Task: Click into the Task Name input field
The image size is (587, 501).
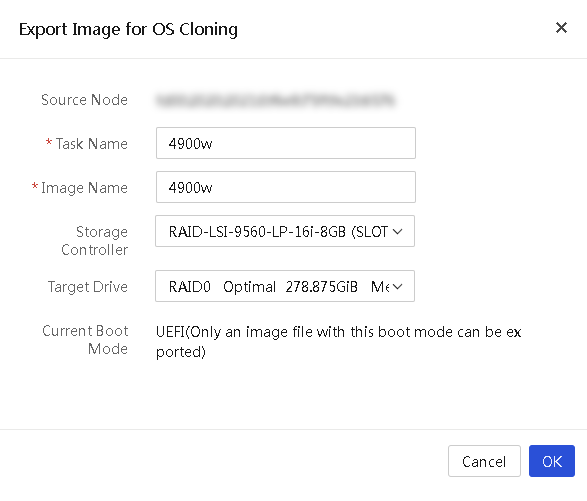Action: pyautogui.click(x=286, y=143)
